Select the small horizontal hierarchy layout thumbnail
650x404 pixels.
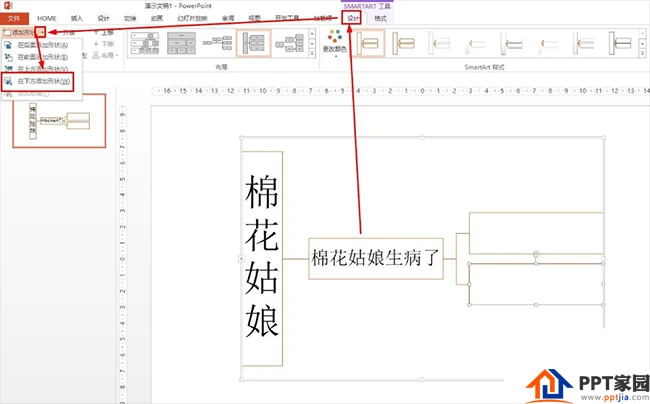pos(217,43)
